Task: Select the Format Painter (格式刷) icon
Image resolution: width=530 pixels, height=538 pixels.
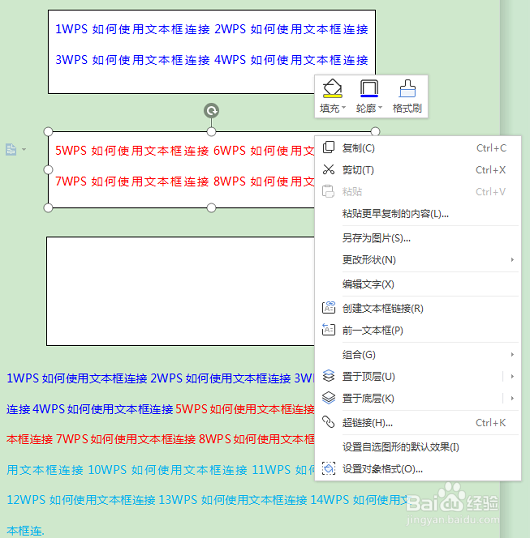Action: [x=408, y=88]
